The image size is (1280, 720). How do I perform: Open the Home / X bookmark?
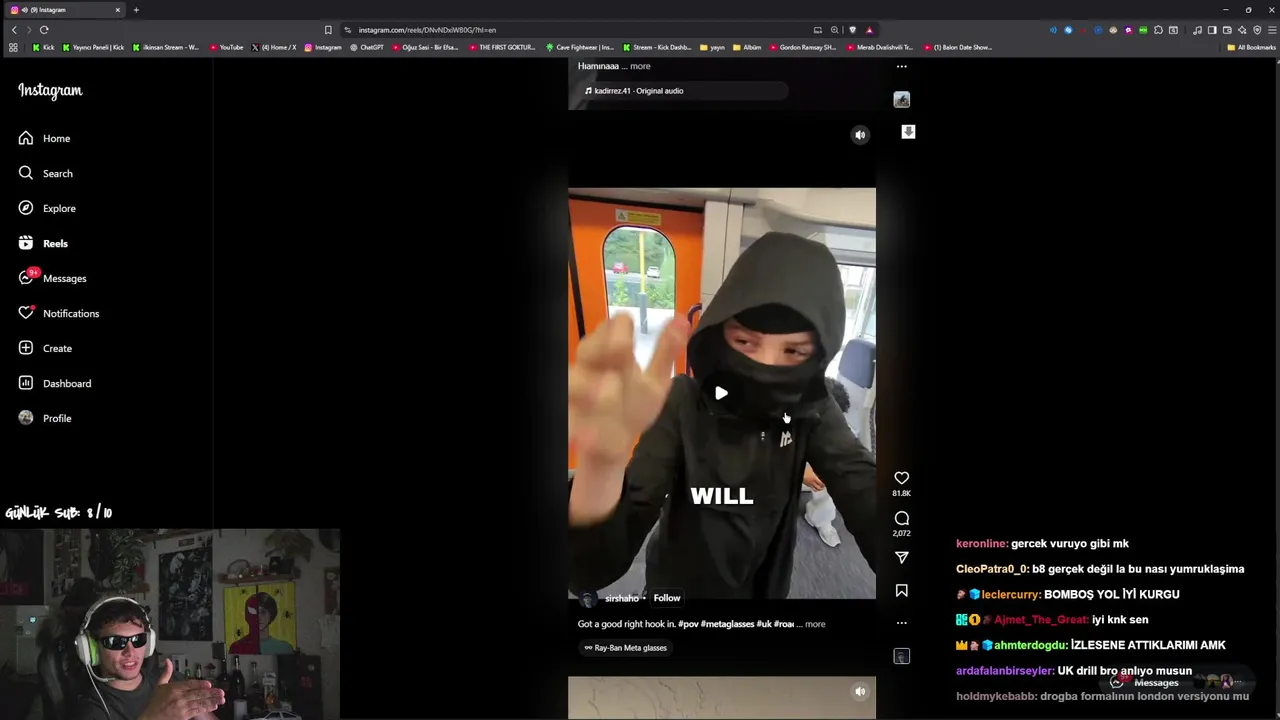(x=274, y=47)
